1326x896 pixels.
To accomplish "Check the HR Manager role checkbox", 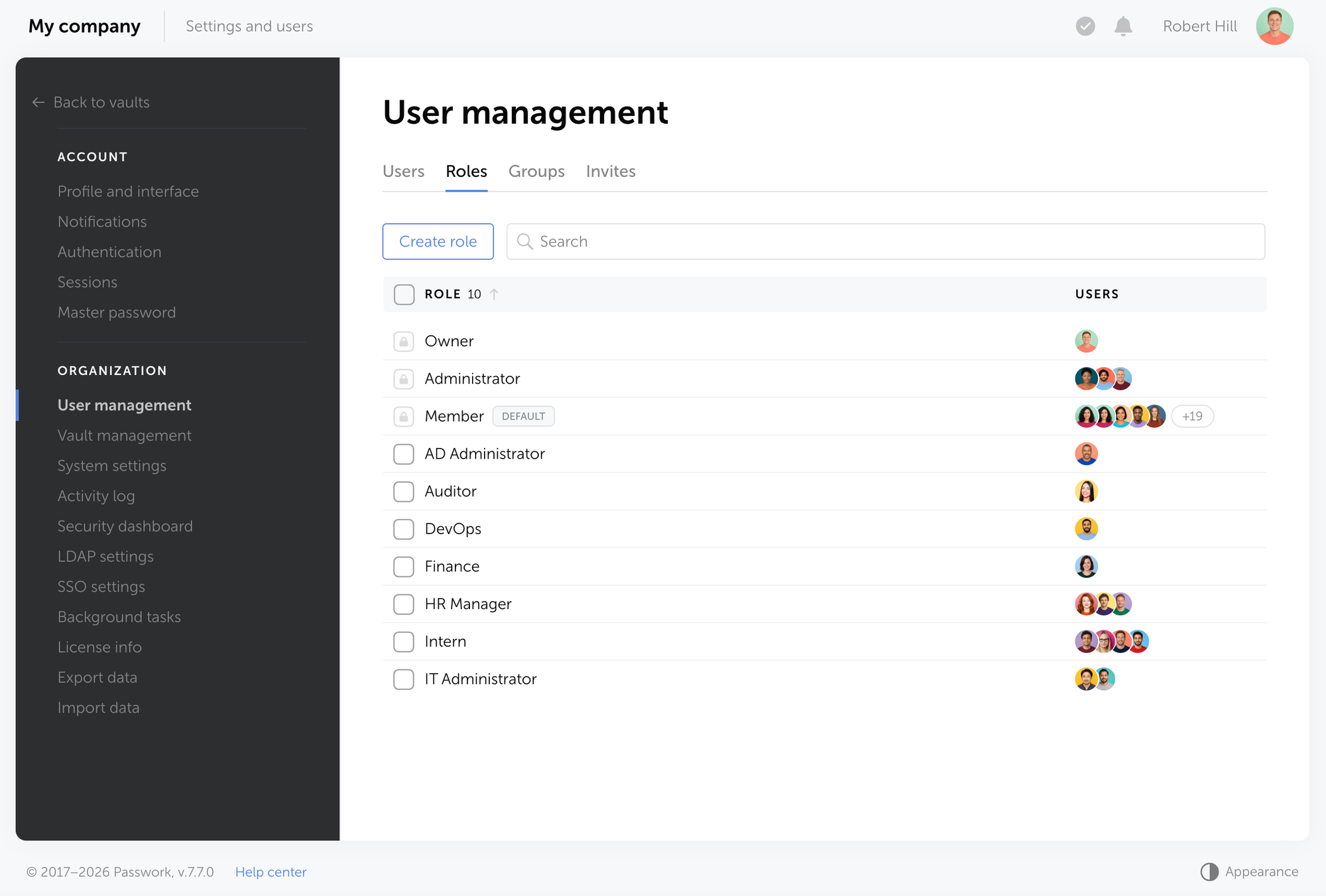I will (404, 604).
